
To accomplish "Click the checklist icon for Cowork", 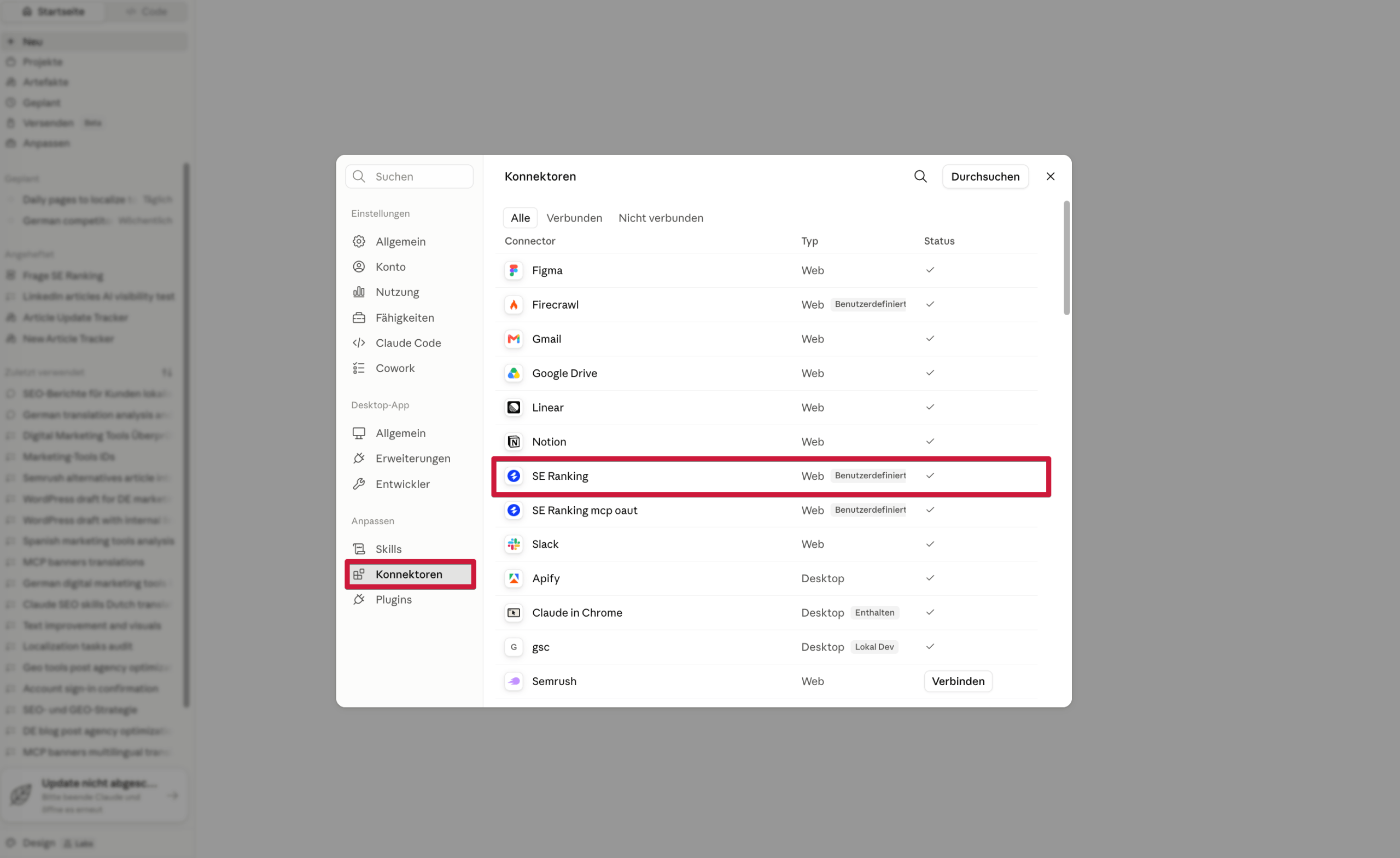I will pyautogui.click(x=359, y=368).
